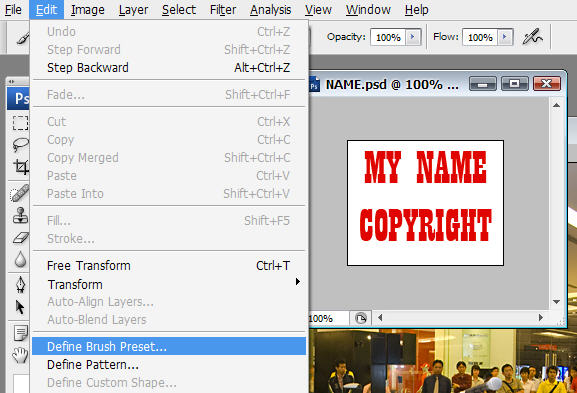The width and height of the screenshot is (577, 393).
Task: Open the Filter menu
Action: 223,10
